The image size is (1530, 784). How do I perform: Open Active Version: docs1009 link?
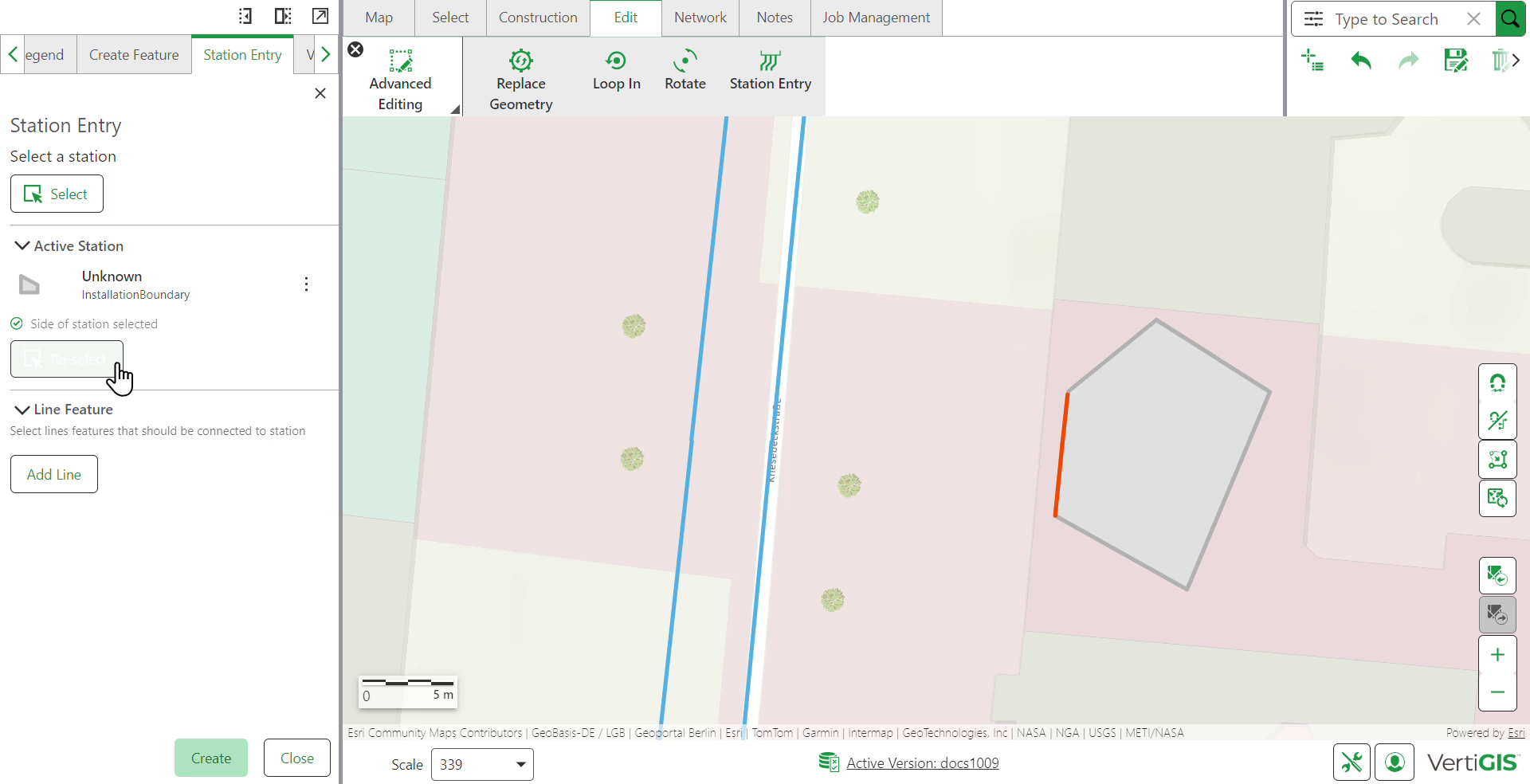click(922, 763)
